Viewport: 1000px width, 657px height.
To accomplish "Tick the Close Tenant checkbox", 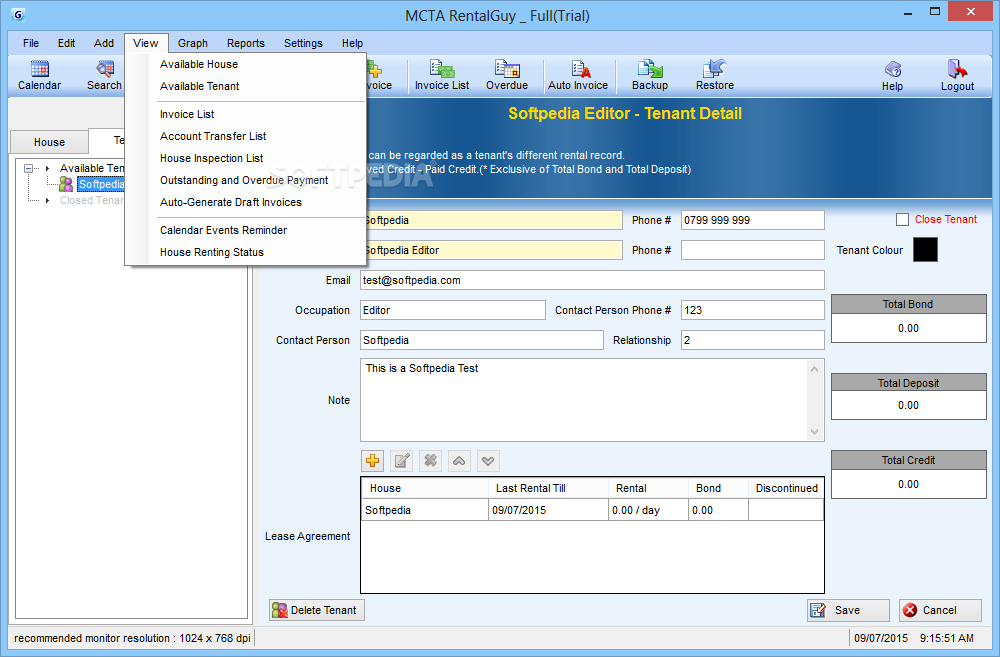I will [x=902, y=219].
